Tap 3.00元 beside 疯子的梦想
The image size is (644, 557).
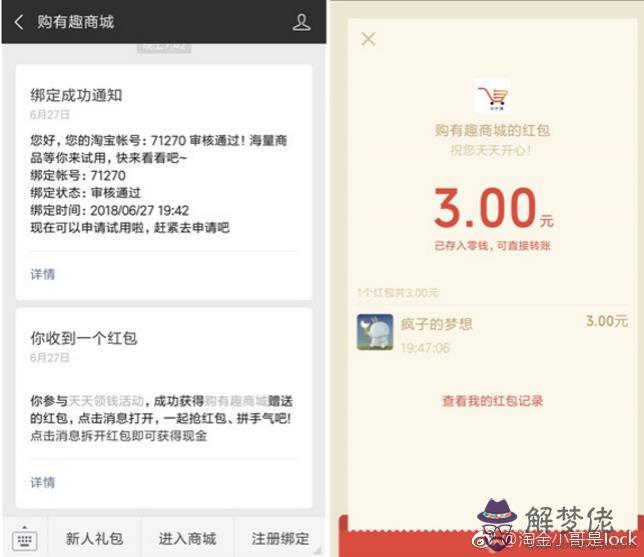click(607, 321)
